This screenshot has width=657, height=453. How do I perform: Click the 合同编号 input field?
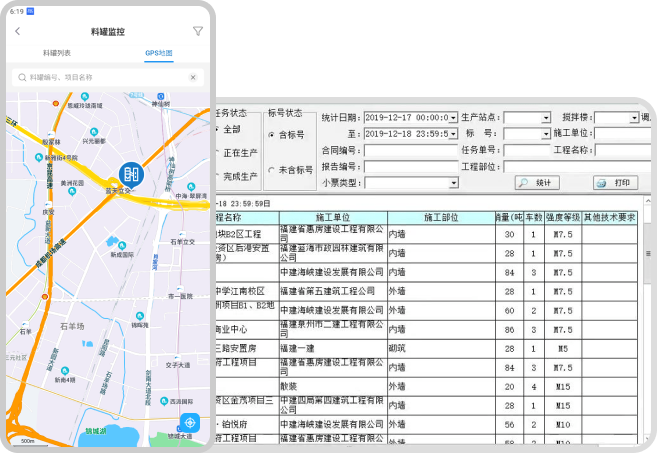[x=411, y=150]
